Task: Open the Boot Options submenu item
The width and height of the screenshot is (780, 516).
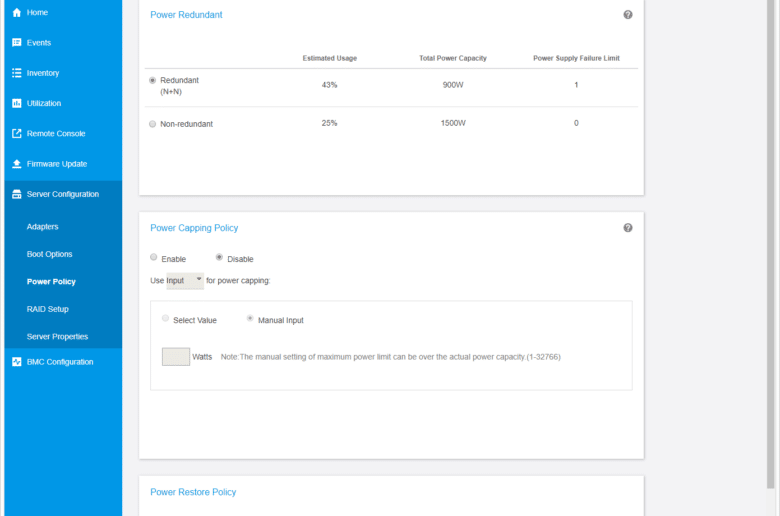Action: (x=50, y=254)
